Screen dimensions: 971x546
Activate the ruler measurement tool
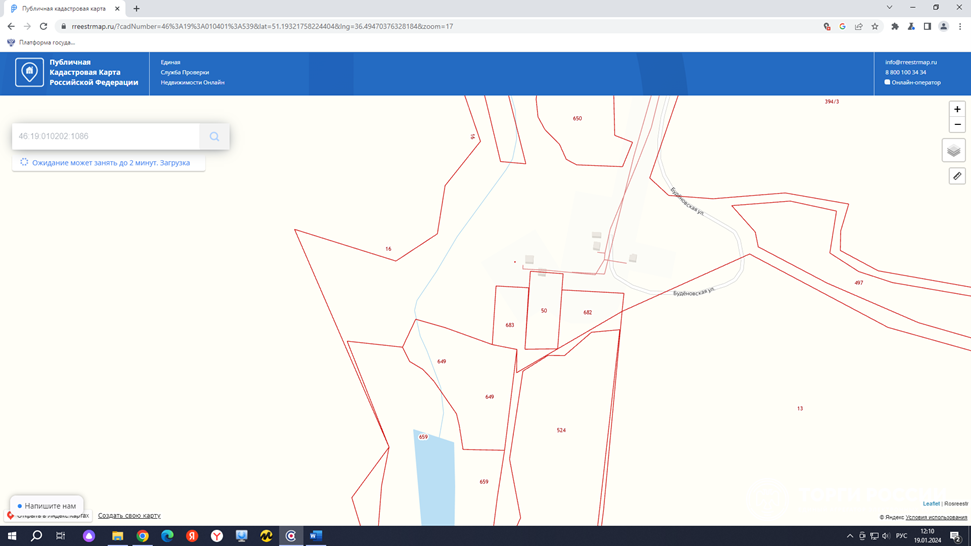(957, 176)
